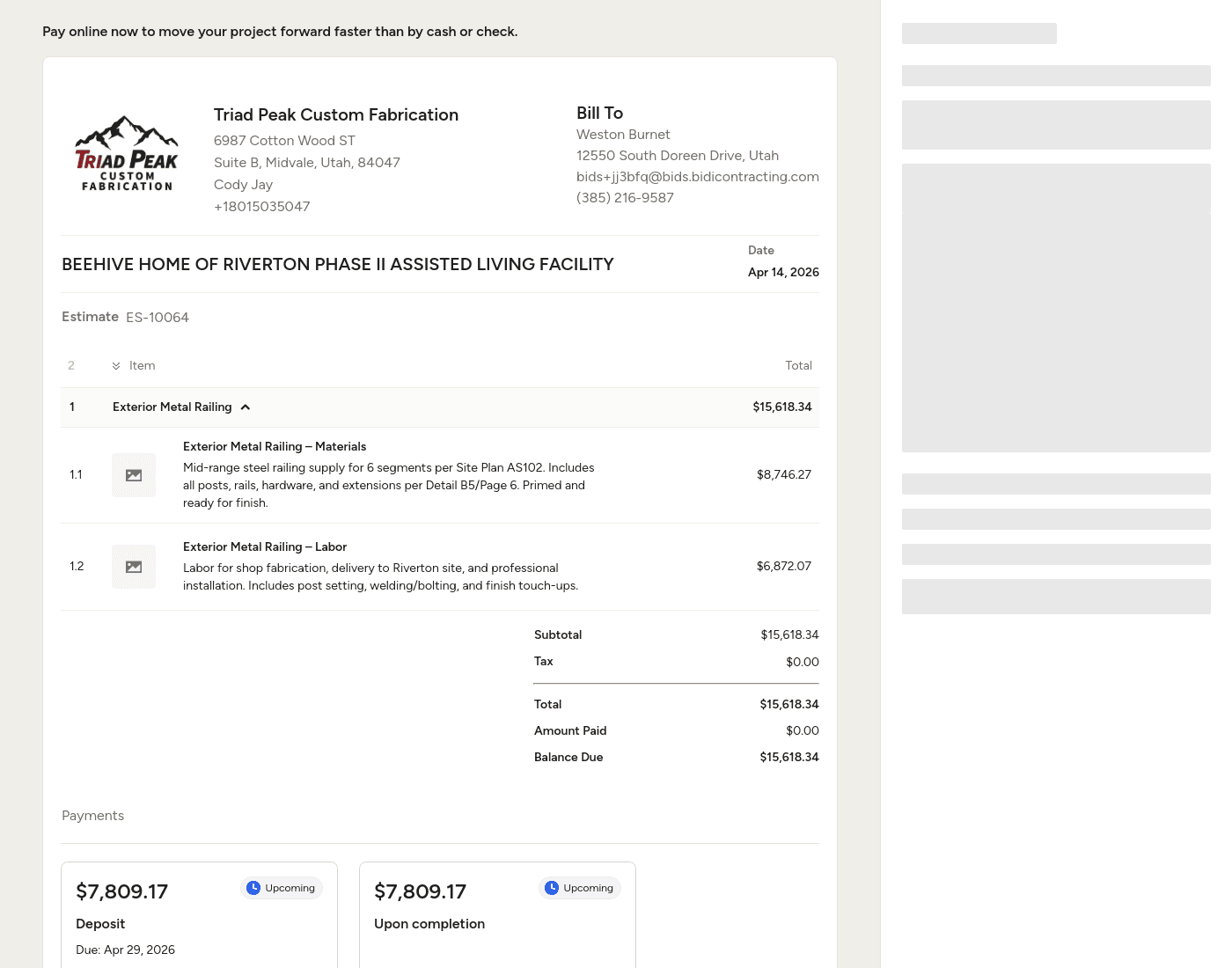Viewport: 1232px width, 968px height.
Task: Click the double-chevron icon beside the Item header
Action: tap(116, 366)
